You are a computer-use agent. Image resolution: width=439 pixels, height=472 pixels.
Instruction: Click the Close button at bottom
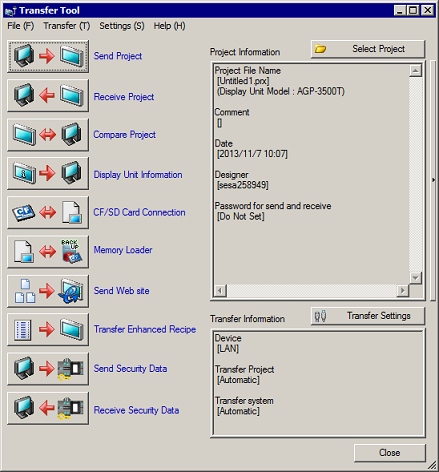click(390, 453)
